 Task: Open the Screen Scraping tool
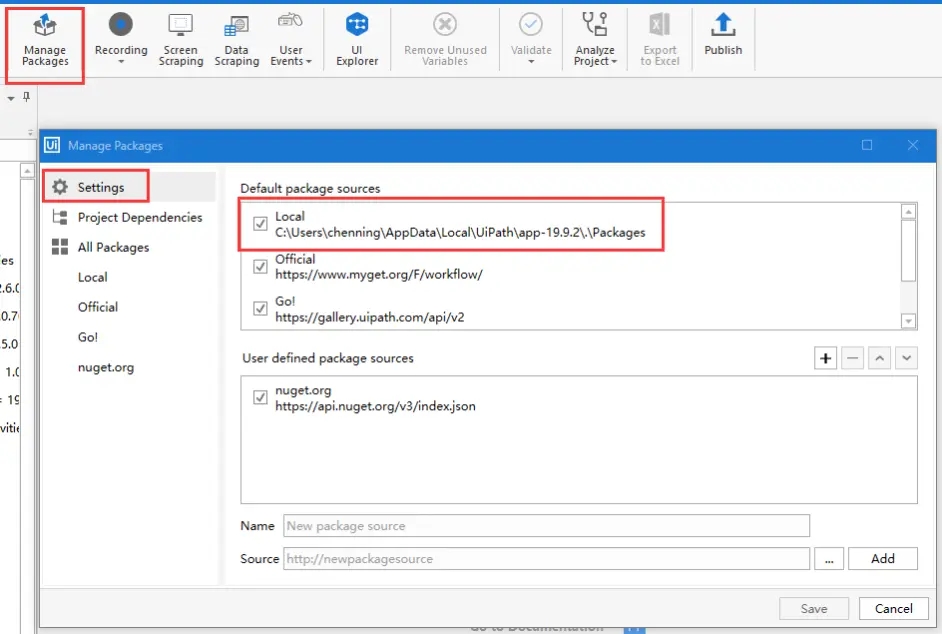click(181, 40)
